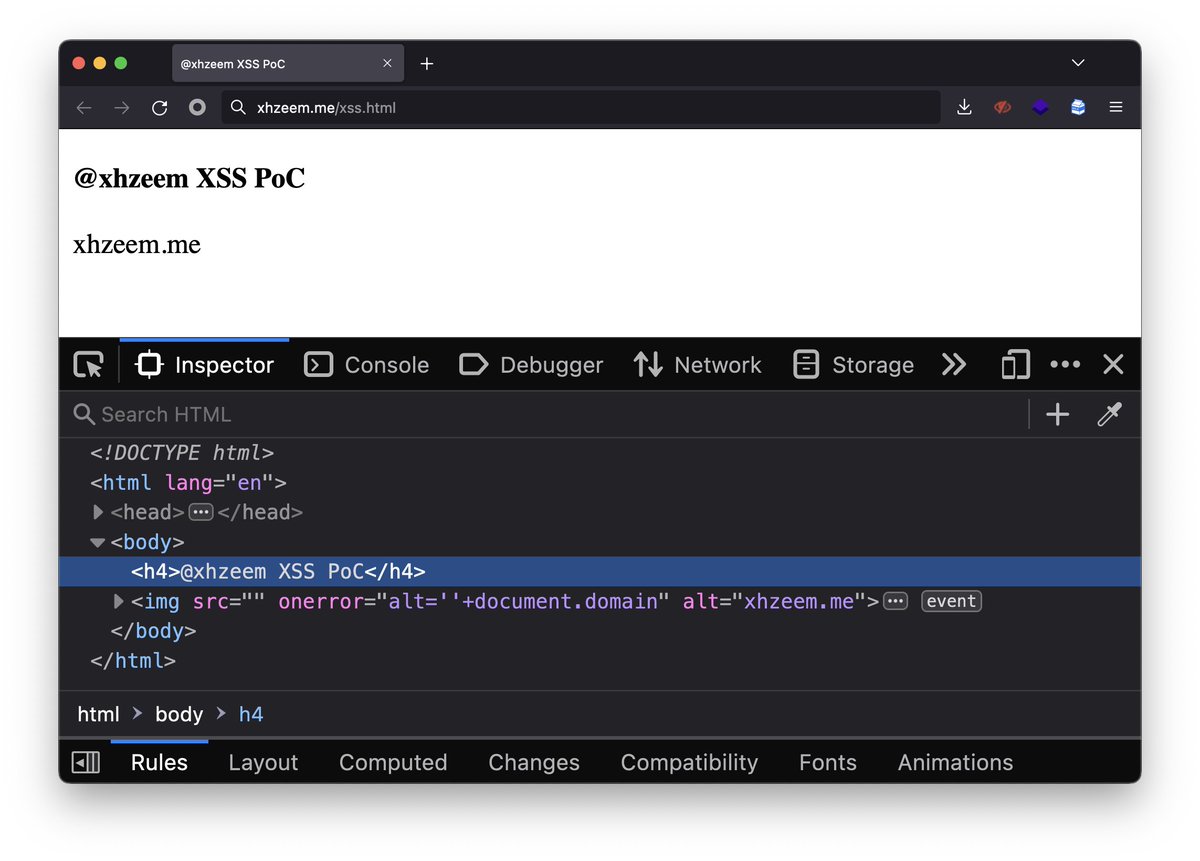Click html in the breadcrumb bar
Viewport: 1200px width, 861px height.
[98, 714]
